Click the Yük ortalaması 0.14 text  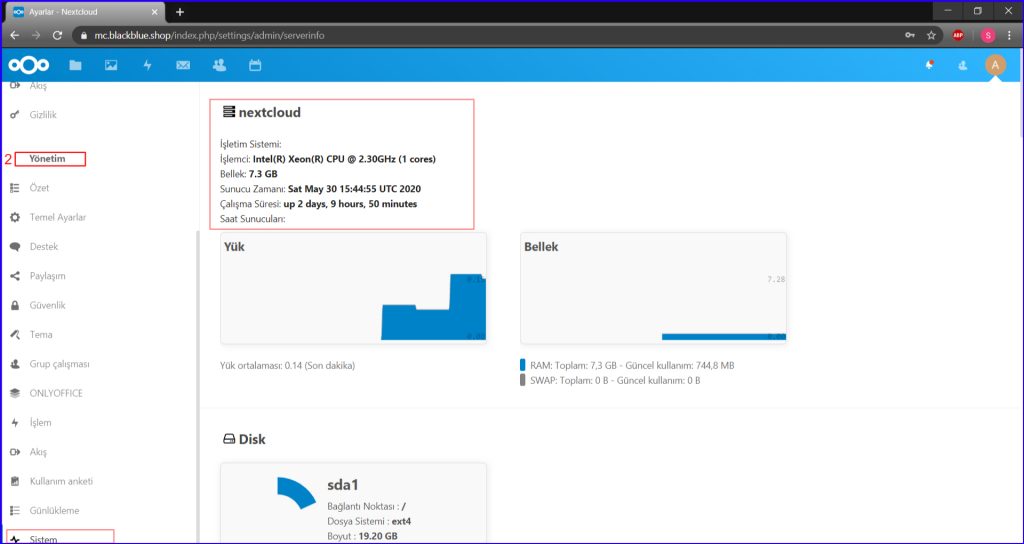[287, 366]
